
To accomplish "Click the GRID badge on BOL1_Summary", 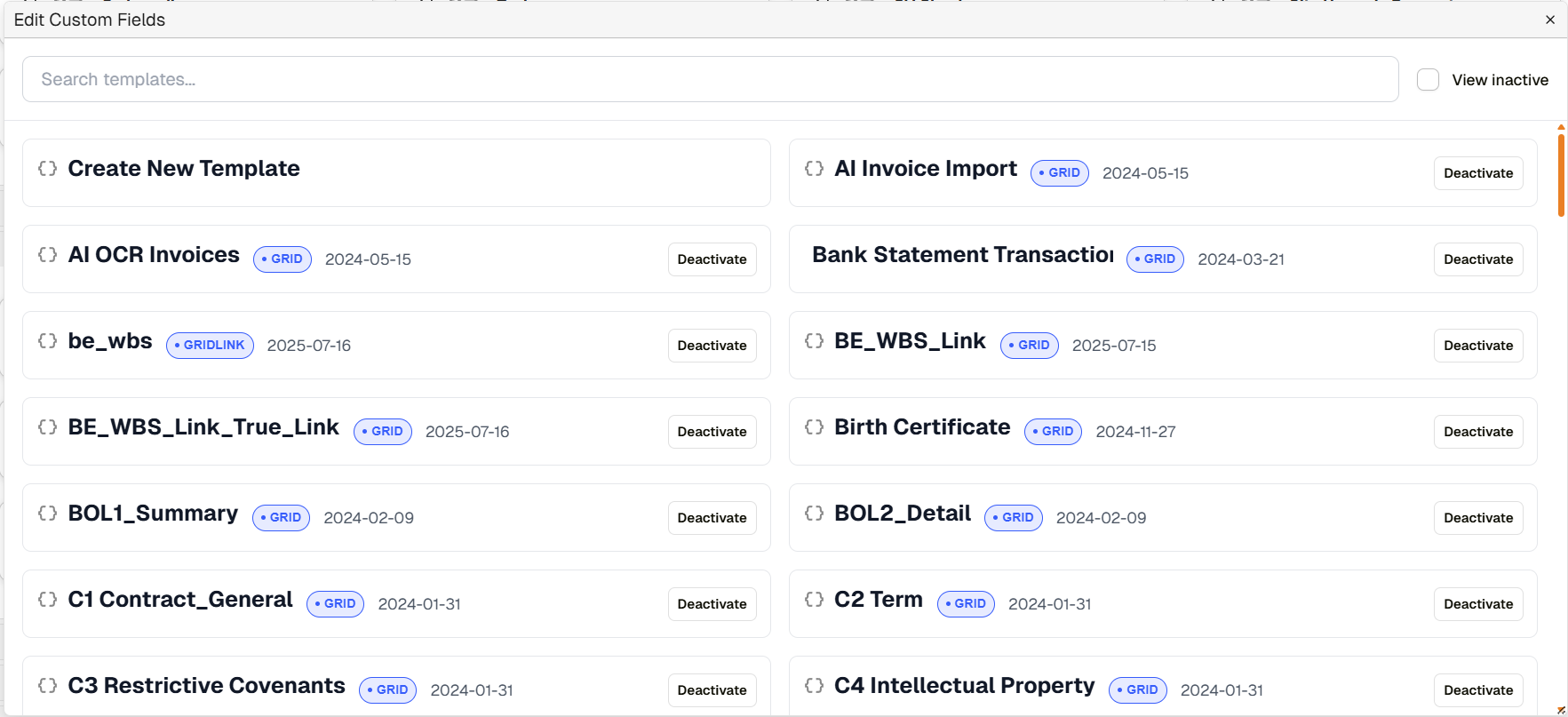I will (x=281, y=517).
